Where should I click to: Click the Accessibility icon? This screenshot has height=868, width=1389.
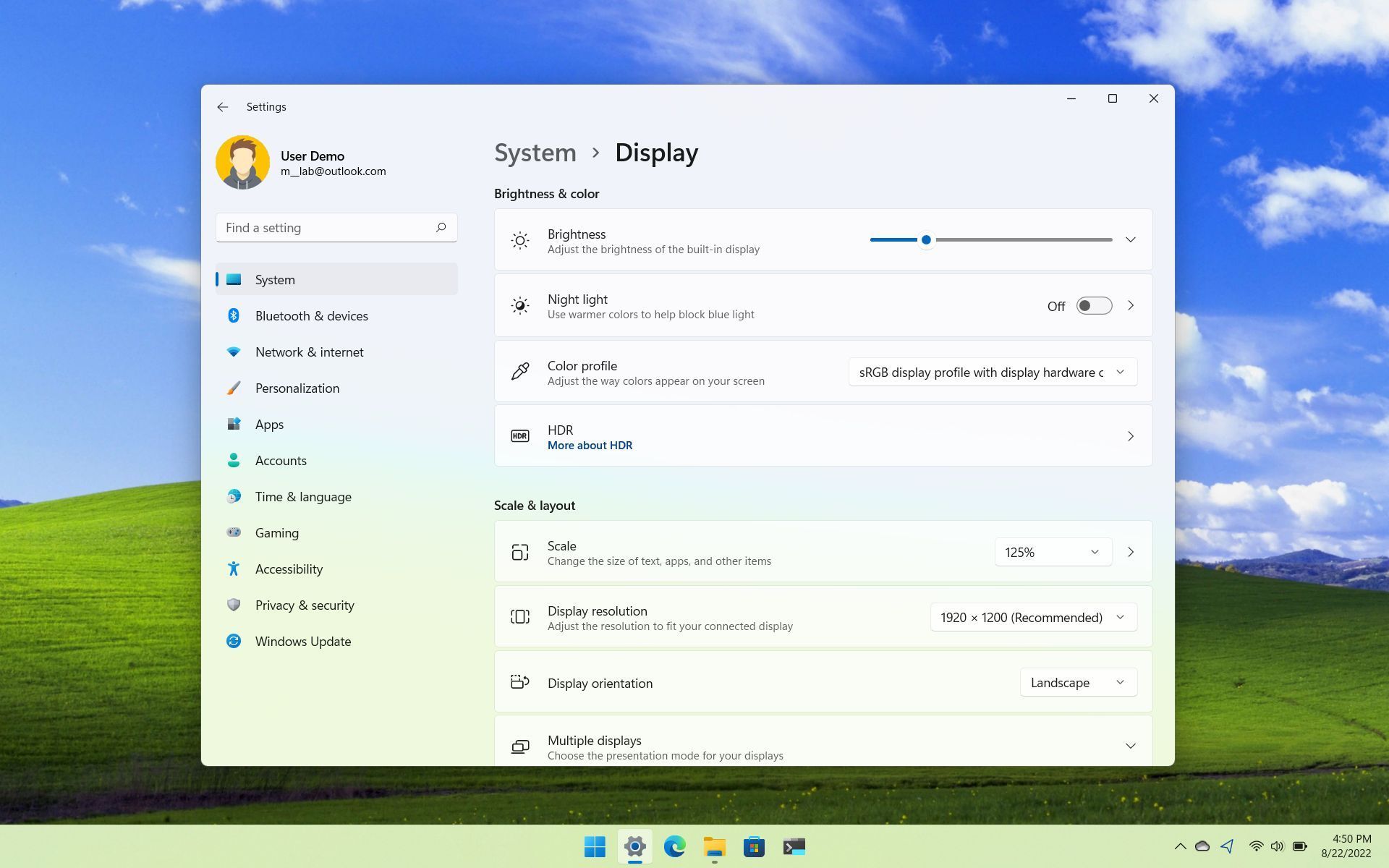233,568
